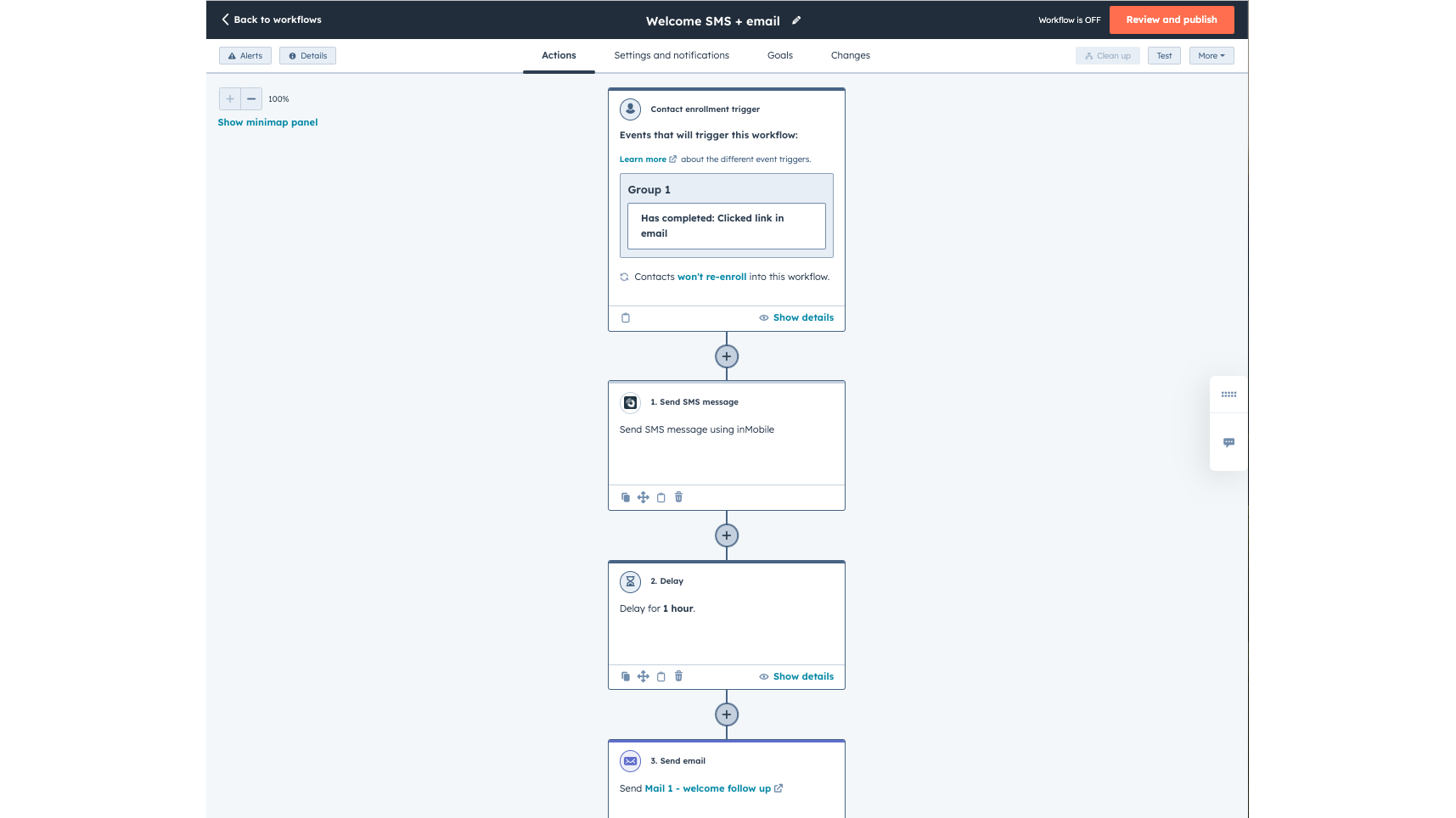Add action below enrollment trigger
This screenshot has height=818, width=1456.
click(727, 356)
